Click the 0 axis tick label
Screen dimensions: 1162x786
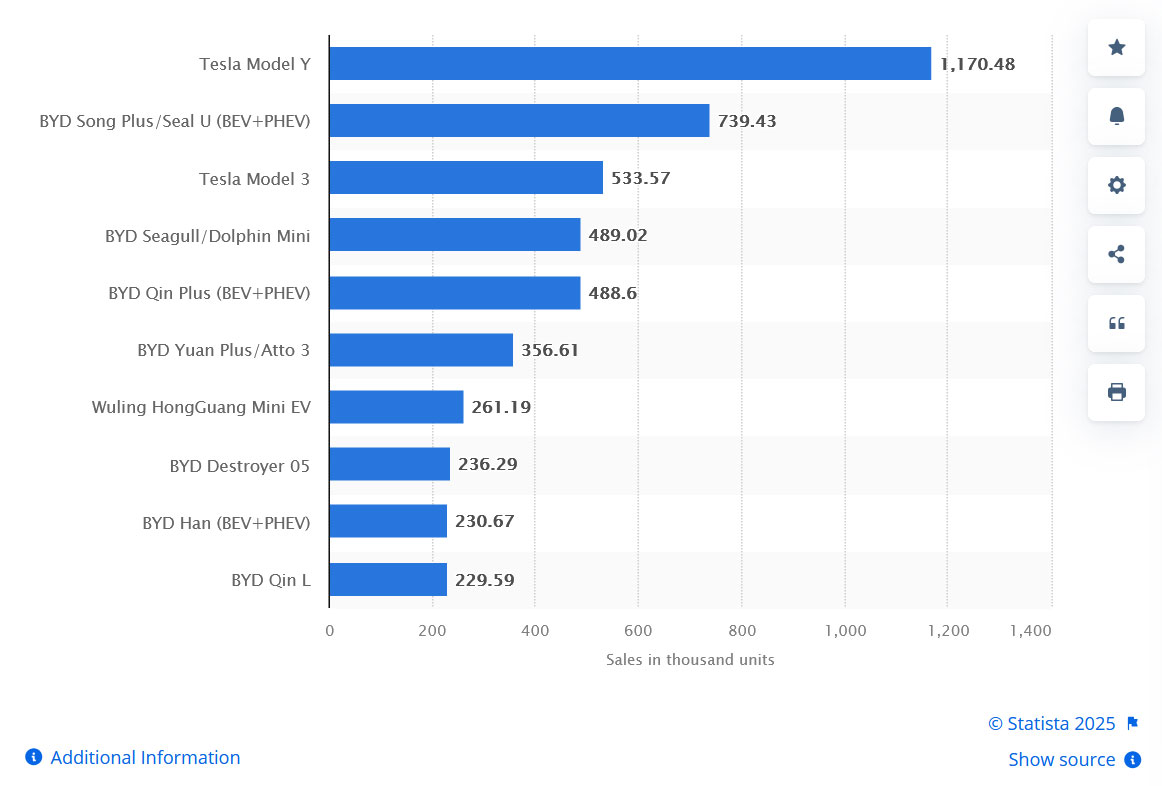tap(330, 631)
